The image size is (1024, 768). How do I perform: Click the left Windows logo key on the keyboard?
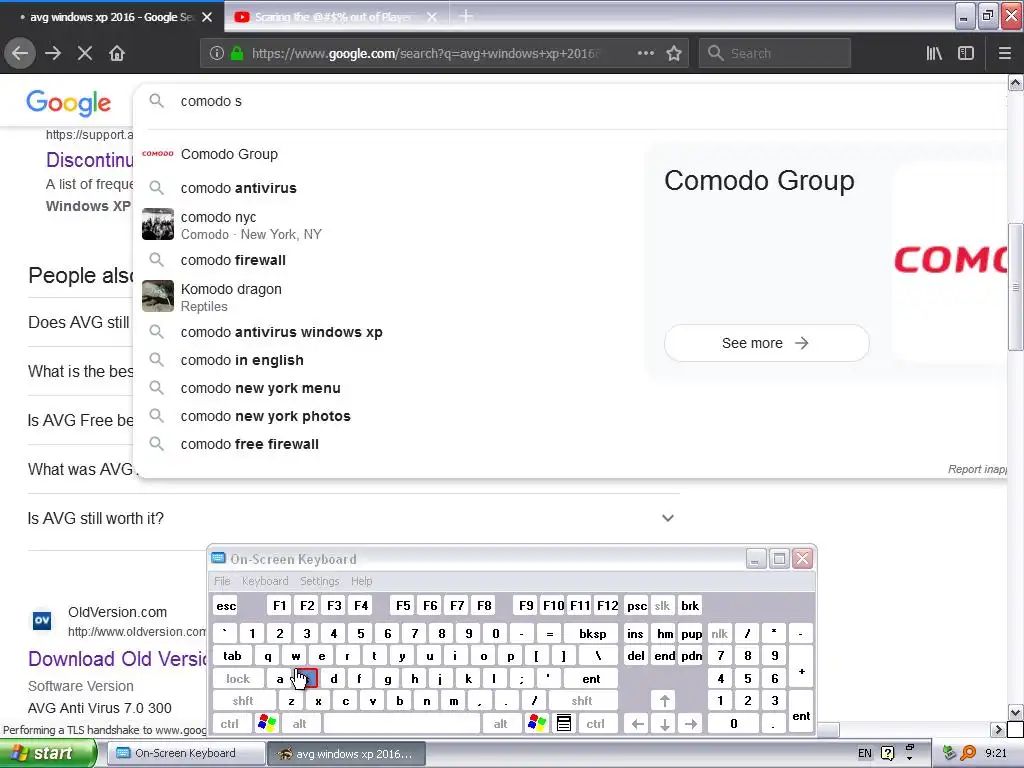coord(267,723)
